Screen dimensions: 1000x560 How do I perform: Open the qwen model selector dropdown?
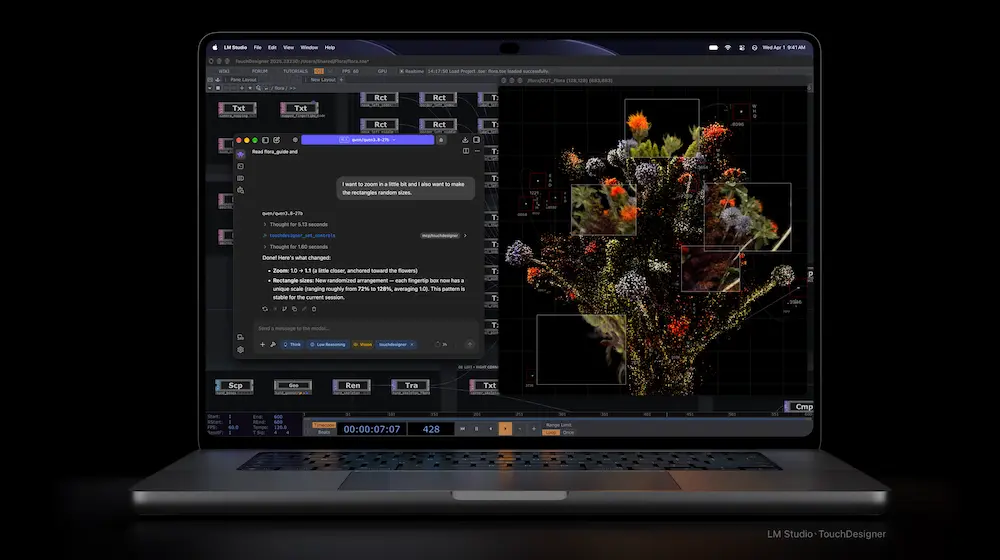tap(368, 140)
